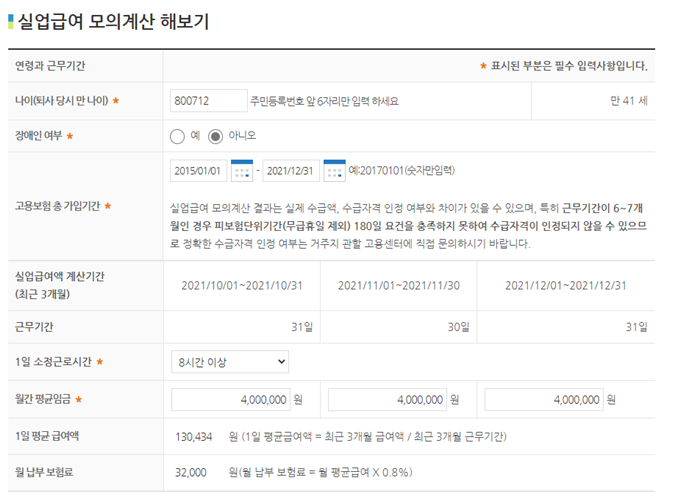Click the monthly premium value '32,000'
This screenshot has height=500, width=680.
[x=191, y=472]
